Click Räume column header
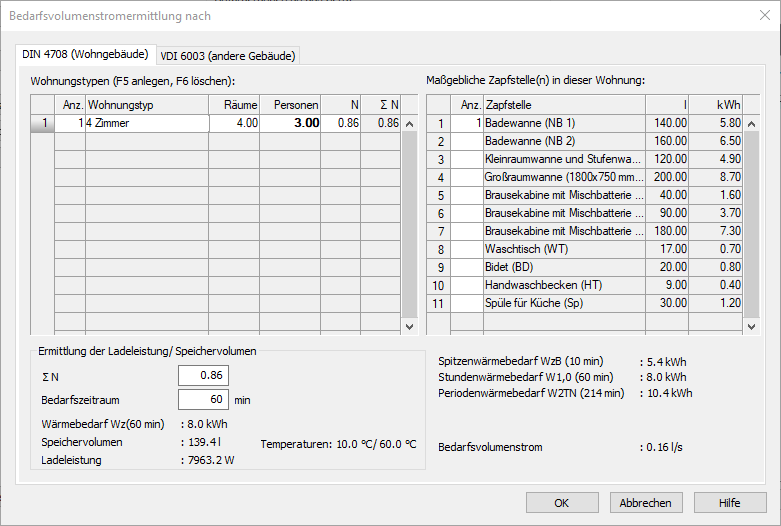The image size is (781, 526). tap(234, 105)
